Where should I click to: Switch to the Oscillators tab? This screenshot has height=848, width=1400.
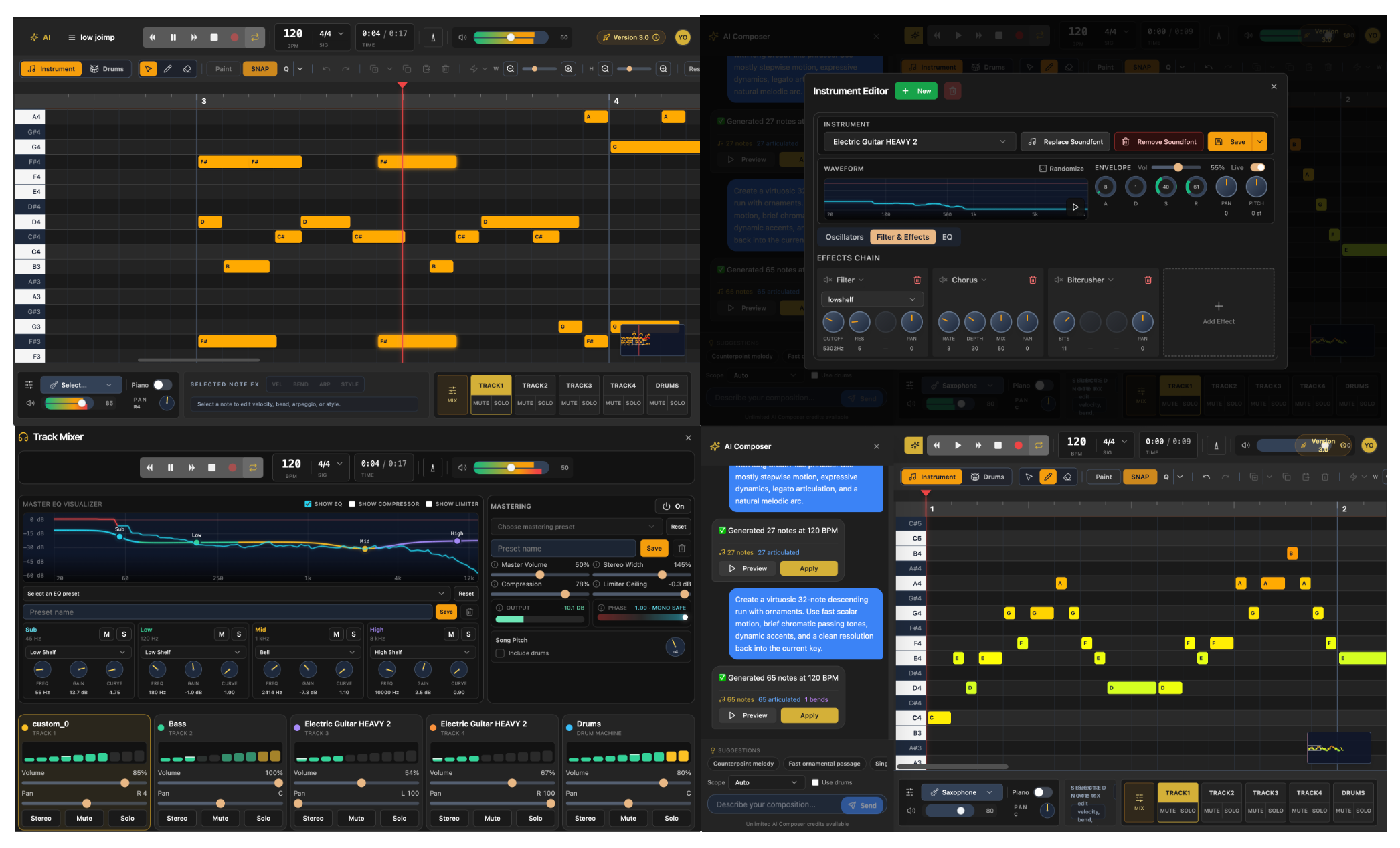844,237
